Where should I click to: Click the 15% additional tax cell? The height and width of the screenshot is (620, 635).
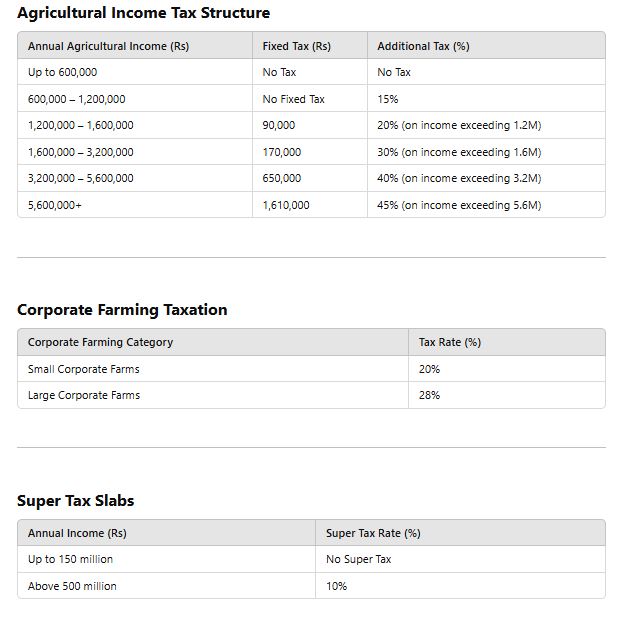[388, 99]
